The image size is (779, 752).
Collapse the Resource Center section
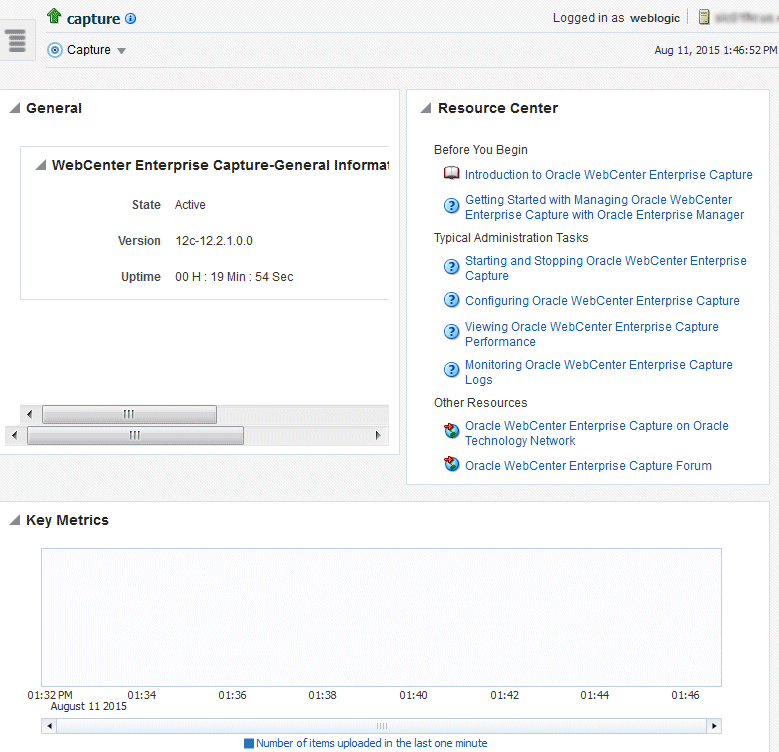426,108
